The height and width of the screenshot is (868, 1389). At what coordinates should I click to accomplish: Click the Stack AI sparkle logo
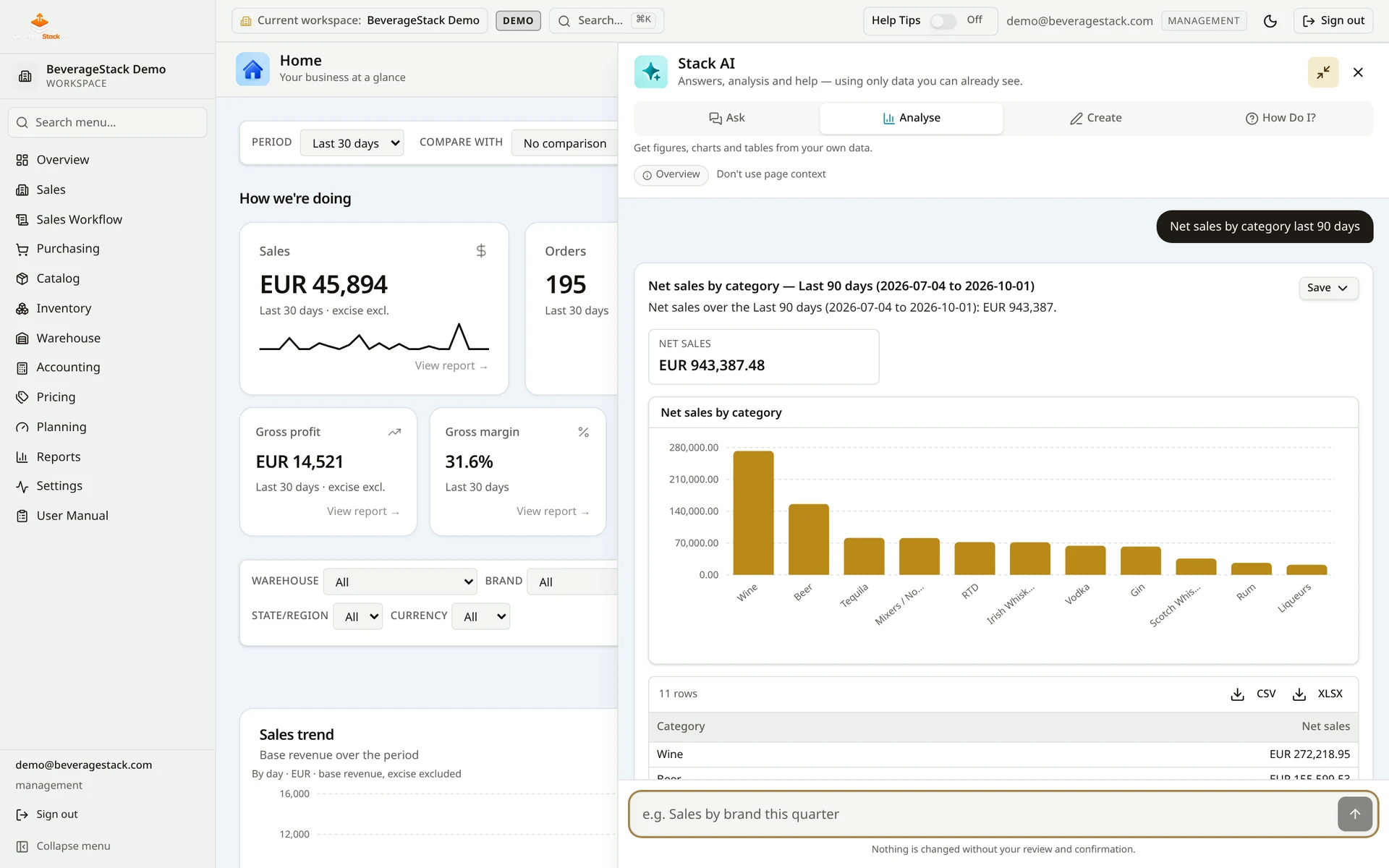[651, 72]
